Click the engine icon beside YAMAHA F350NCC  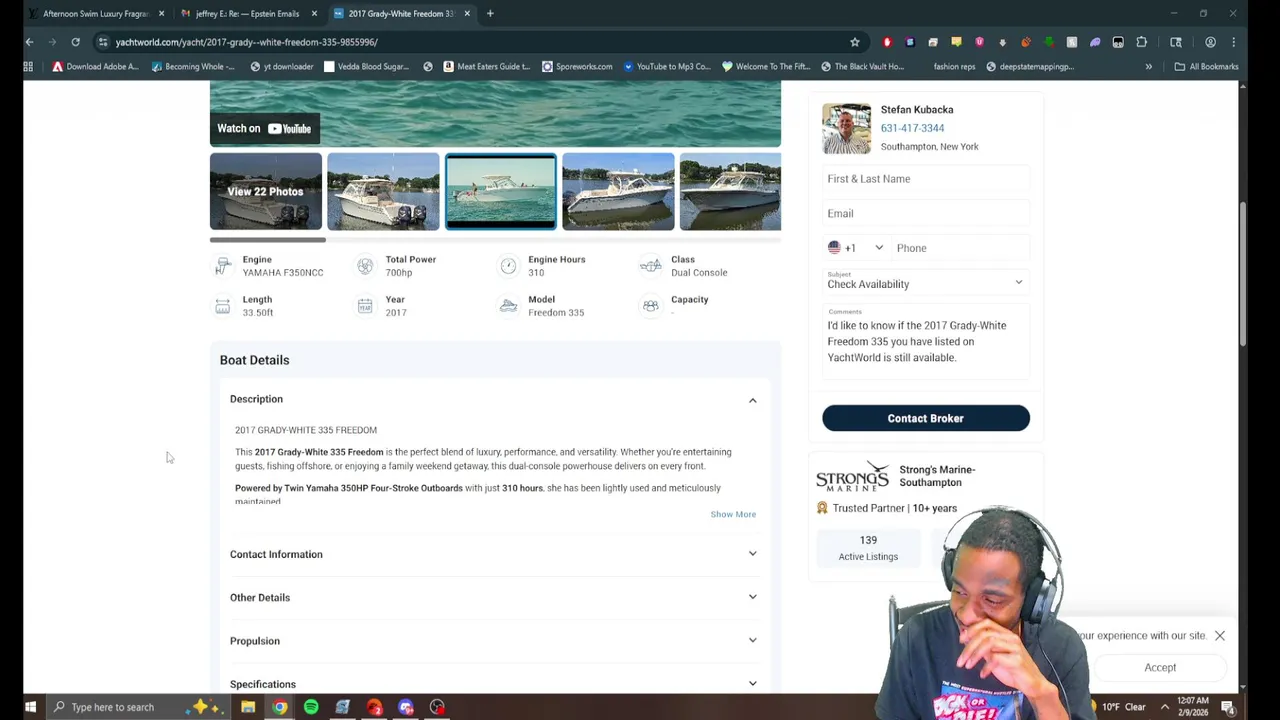pos(222,266)
